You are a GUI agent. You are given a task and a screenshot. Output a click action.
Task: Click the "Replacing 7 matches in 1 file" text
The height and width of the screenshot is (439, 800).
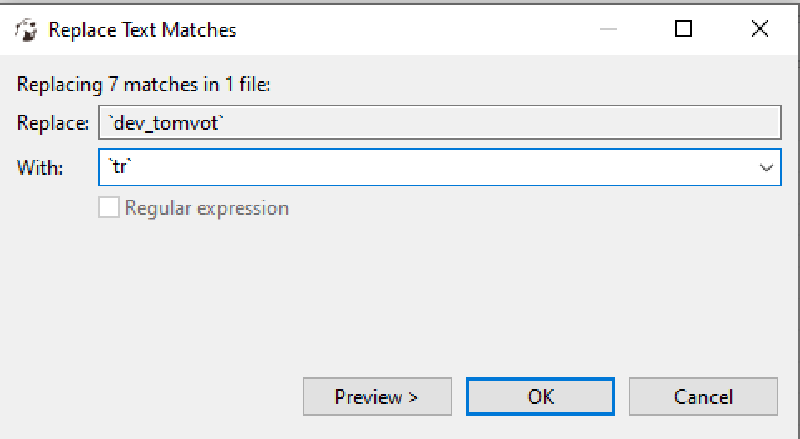(x=144, y=85)
